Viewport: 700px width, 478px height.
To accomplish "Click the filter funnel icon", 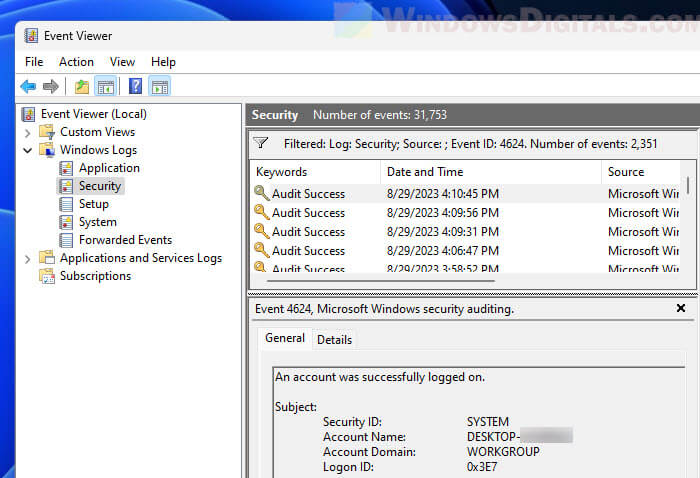I will coord(260,143).
